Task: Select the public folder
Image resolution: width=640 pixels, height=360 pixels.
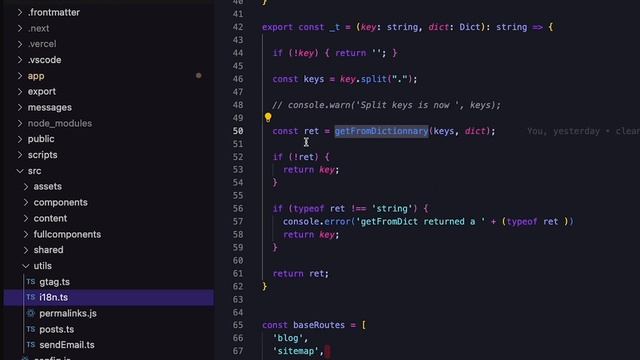Action: [41, 139]
